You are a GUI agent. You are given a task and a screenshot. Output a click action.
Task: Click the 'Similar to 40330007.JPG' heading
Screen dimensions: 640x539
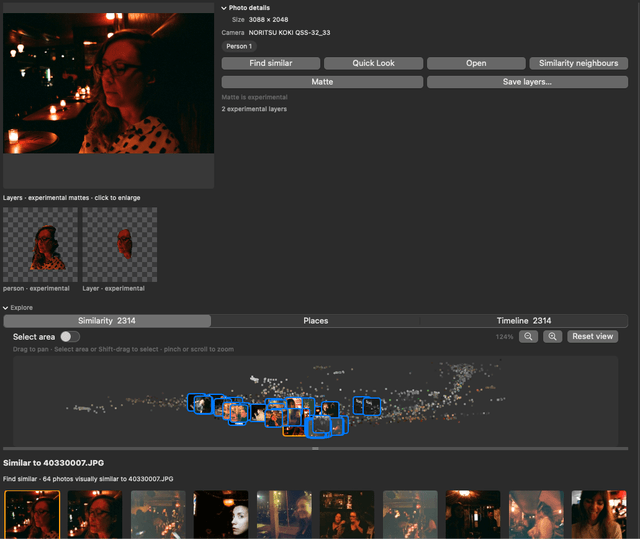53,463
